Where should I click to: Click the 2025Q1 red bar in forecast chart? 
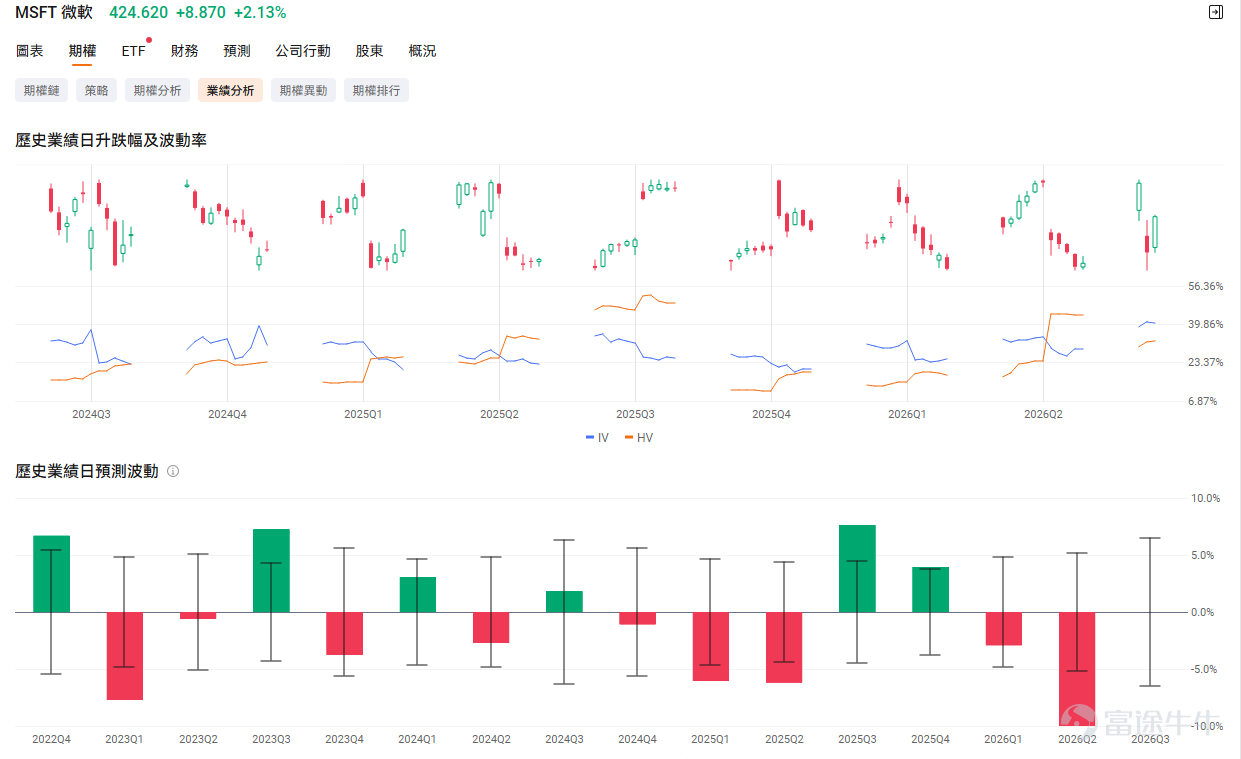[x=711, y=646]
